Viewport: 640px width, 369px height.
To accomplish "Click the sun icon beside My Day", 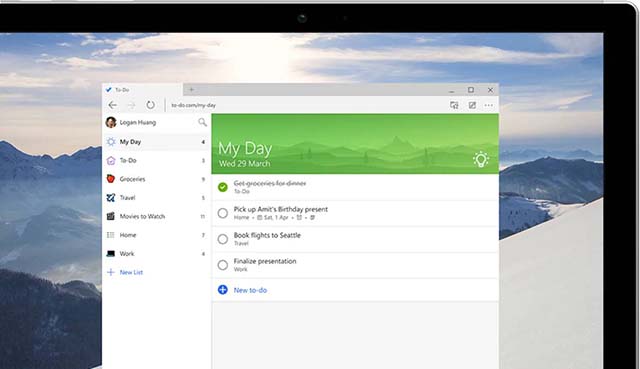I will (x=111, y=142).
